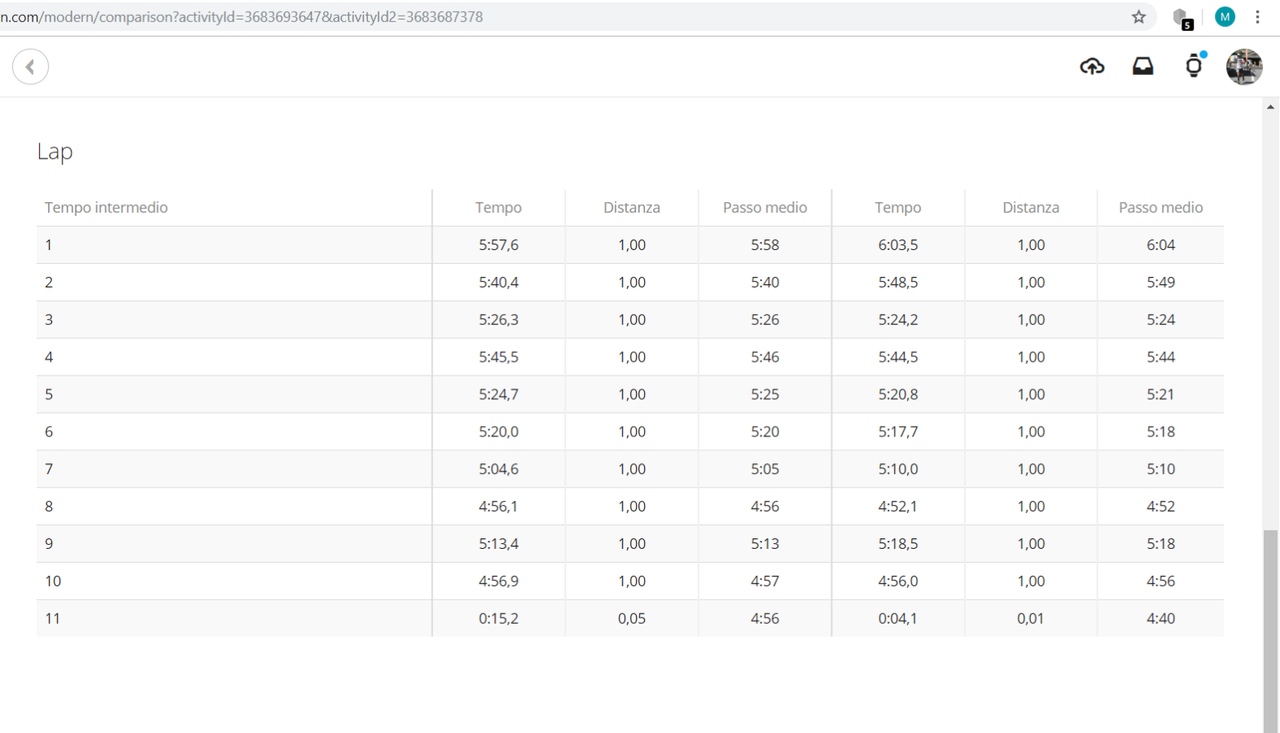Upload an activity via the cloud icon
This screenshot has width=1280, height=733.
1092,66
